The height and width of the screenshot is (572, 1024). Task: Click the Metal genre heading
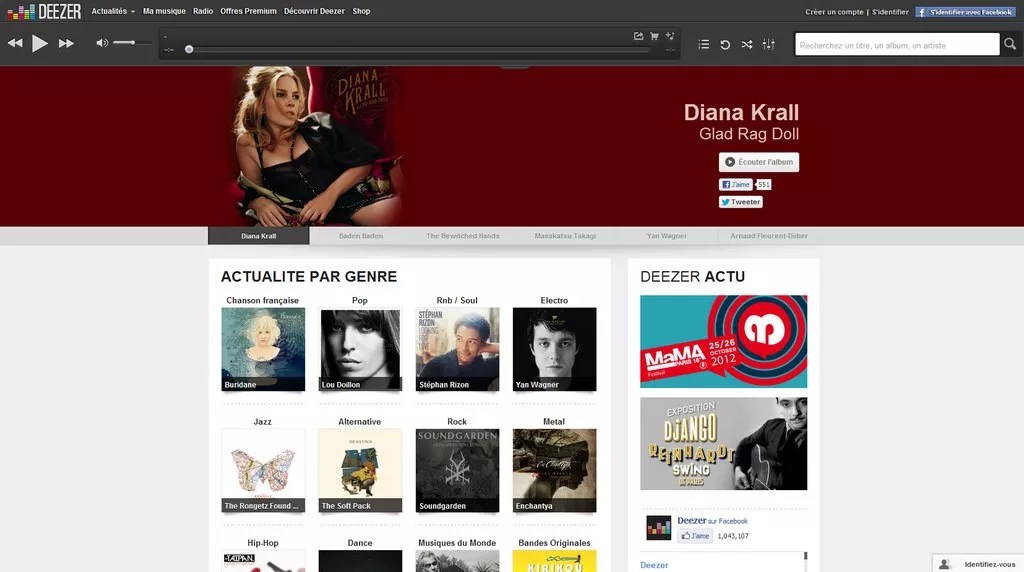pos(554,422)
